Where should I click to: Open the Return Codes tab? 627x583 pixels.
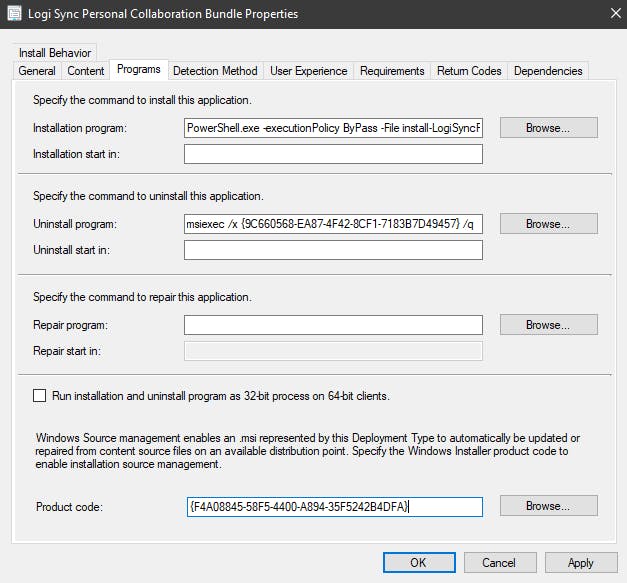469,71
